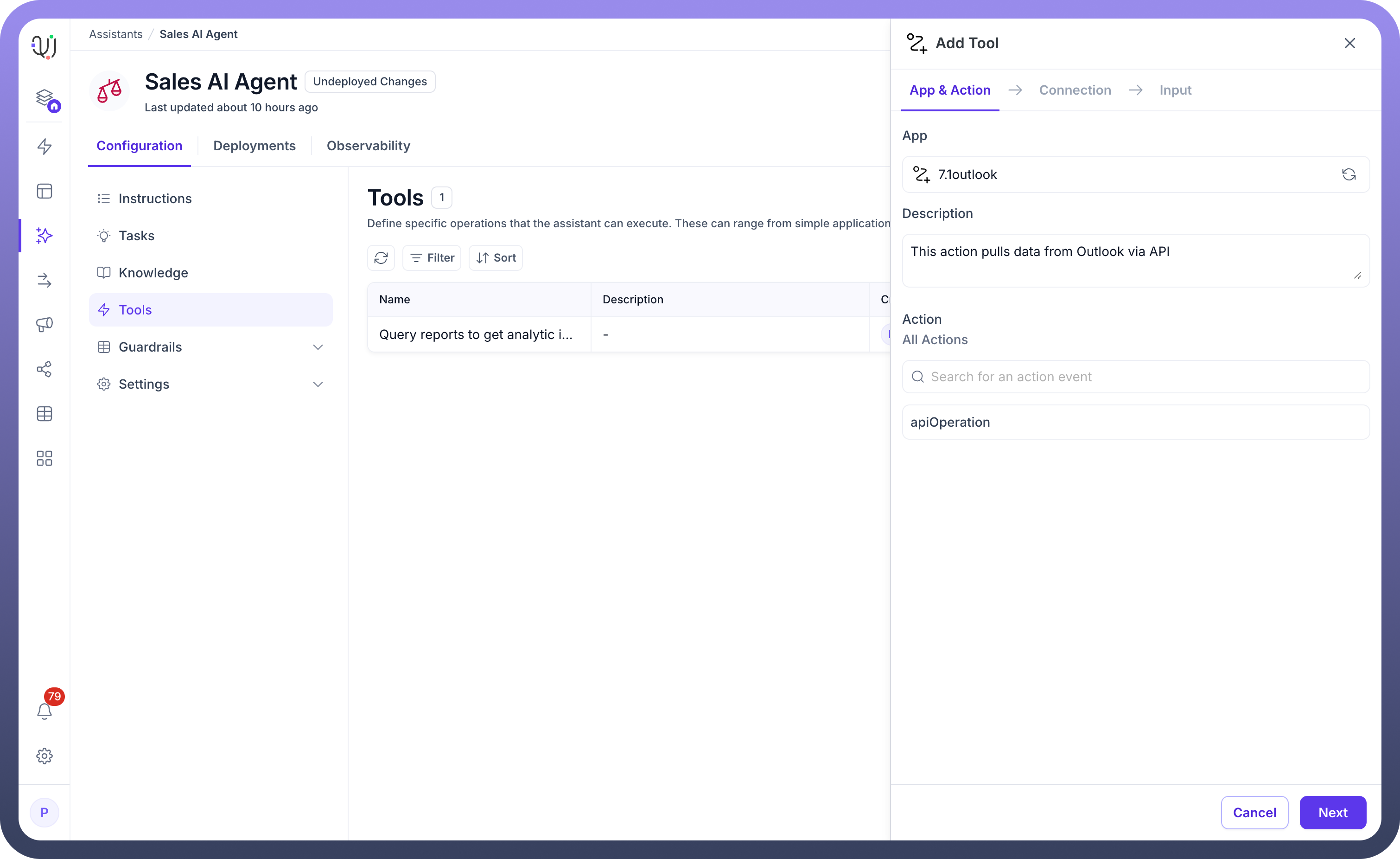Expand the Guardrails section chevron
This screenshot has height=859, width=1400.
point(318,347)
